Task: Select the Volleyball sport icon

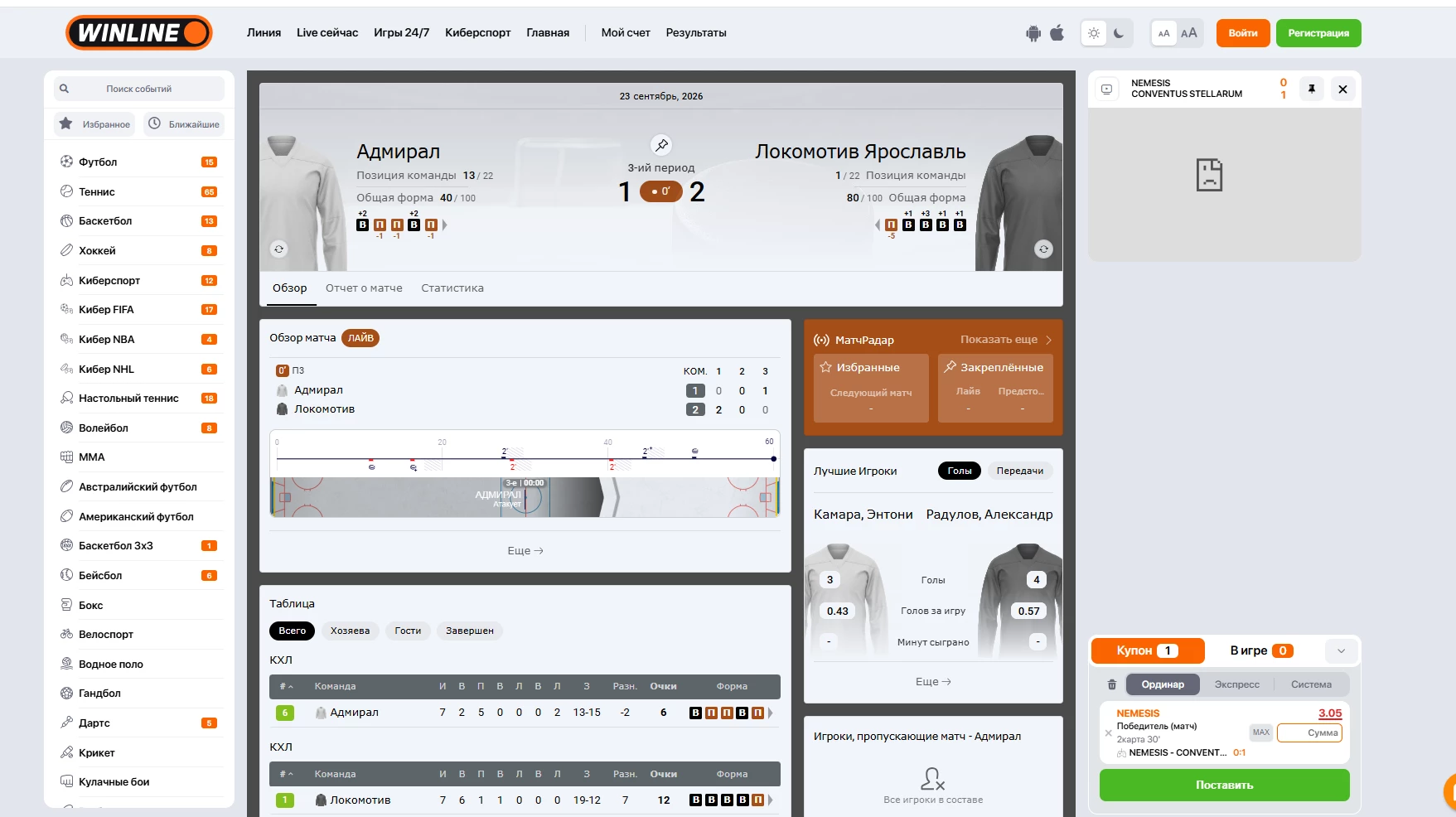Action: (67, 428)
